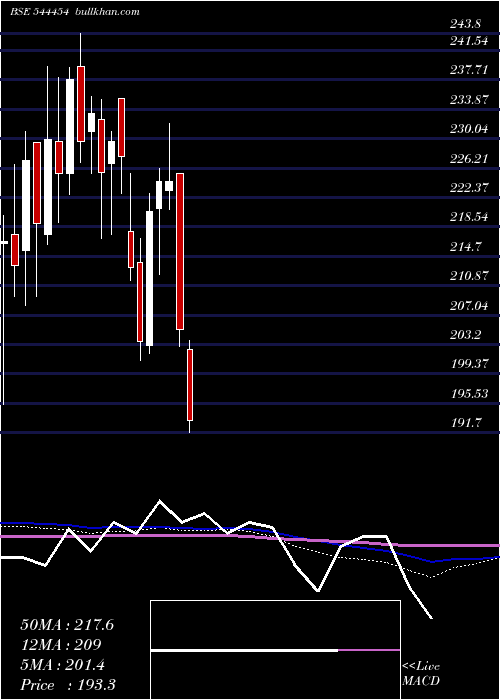Click the 199.37 price level label
Image resolution: width=500 pixels, height=700 pixels.
469,364
